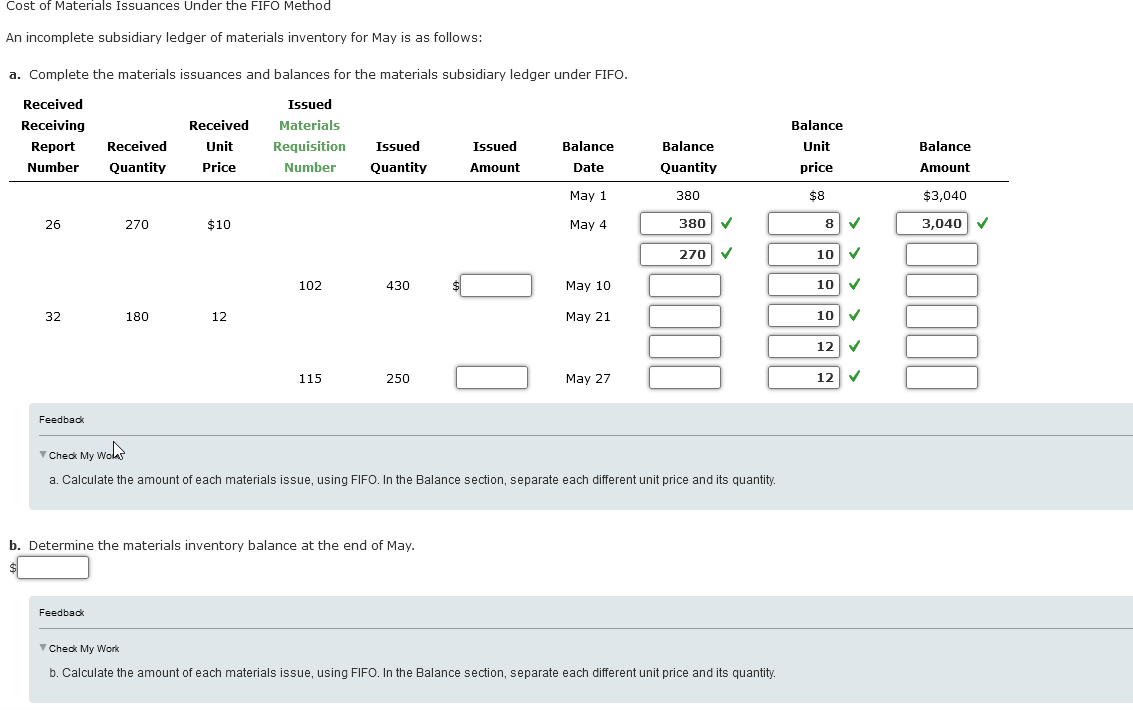The width and height of the screenshot is (1133, 710).
Task: Click green check mark beside unit price 8
Action: click(854, 223)
